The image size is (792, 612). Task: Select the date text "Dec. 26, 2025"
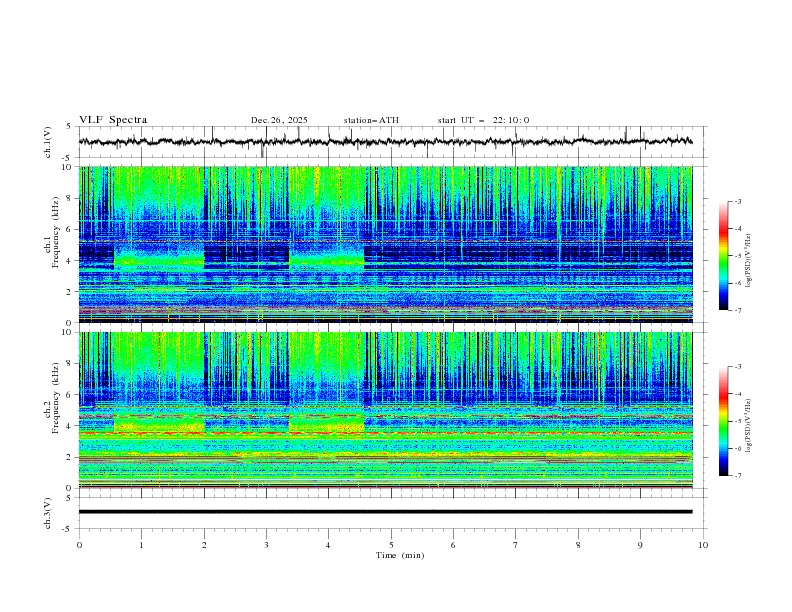[279, 120]
